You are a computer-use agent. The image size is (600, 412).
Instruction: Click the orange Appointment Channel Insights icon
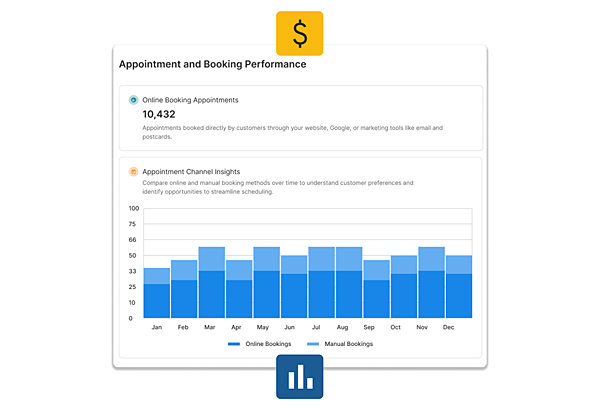pos(134,171)
